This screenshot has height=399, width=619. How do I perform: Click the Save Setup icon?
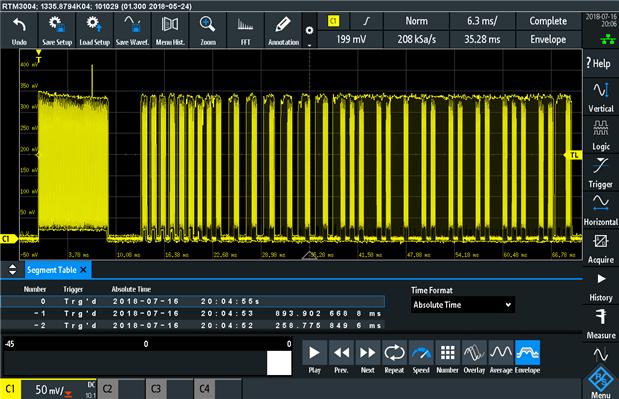pyautogui.click(x=57, y=31)
